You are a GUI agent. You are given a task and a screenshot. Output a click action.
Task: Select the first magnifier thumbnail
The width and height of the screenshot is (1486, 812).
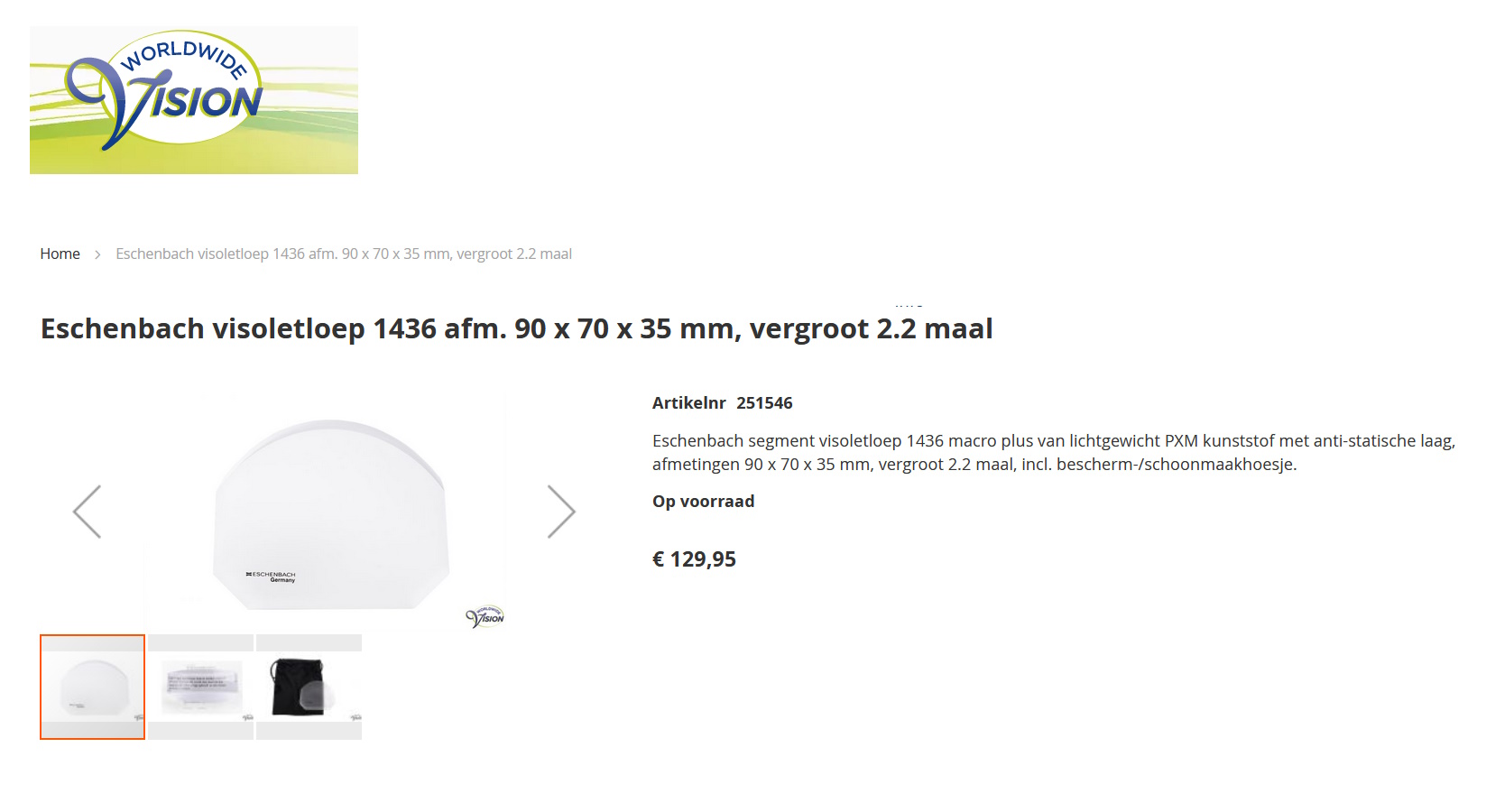[x=92, y=687]
